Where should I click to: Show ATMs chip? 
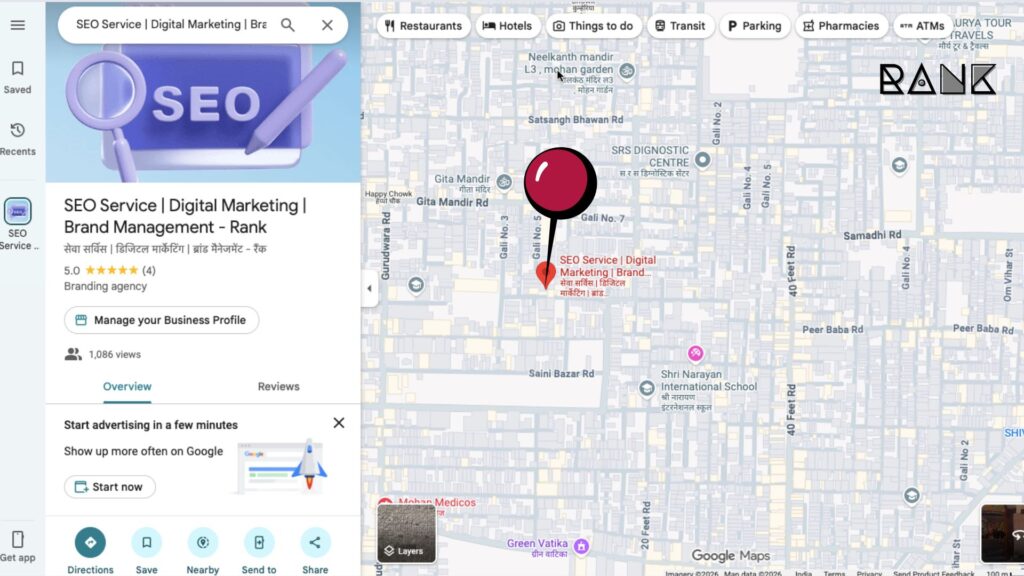tap(922, 26)
